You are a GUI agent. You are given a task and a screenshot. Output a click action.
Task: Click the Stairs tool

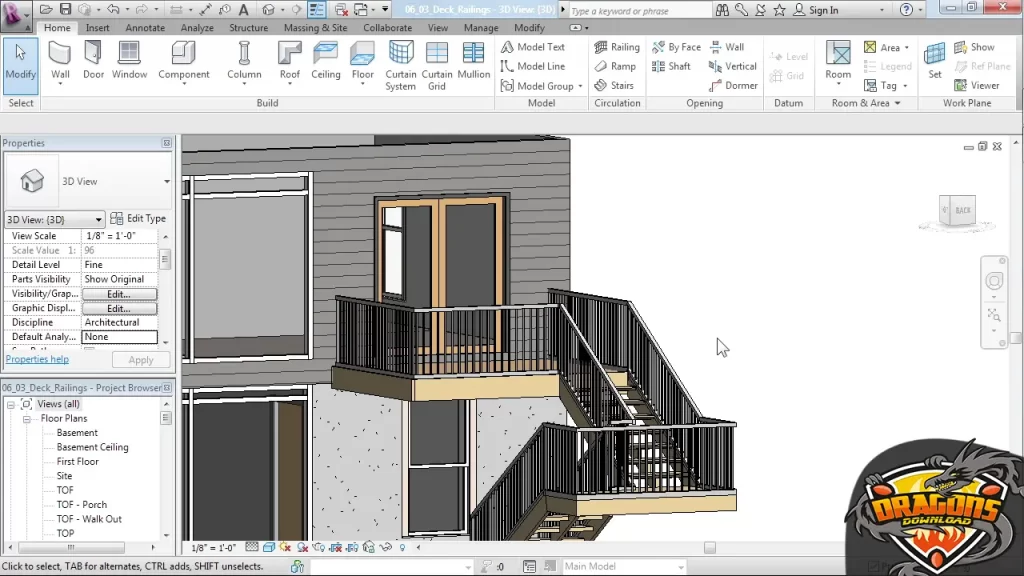coord(614,86)
